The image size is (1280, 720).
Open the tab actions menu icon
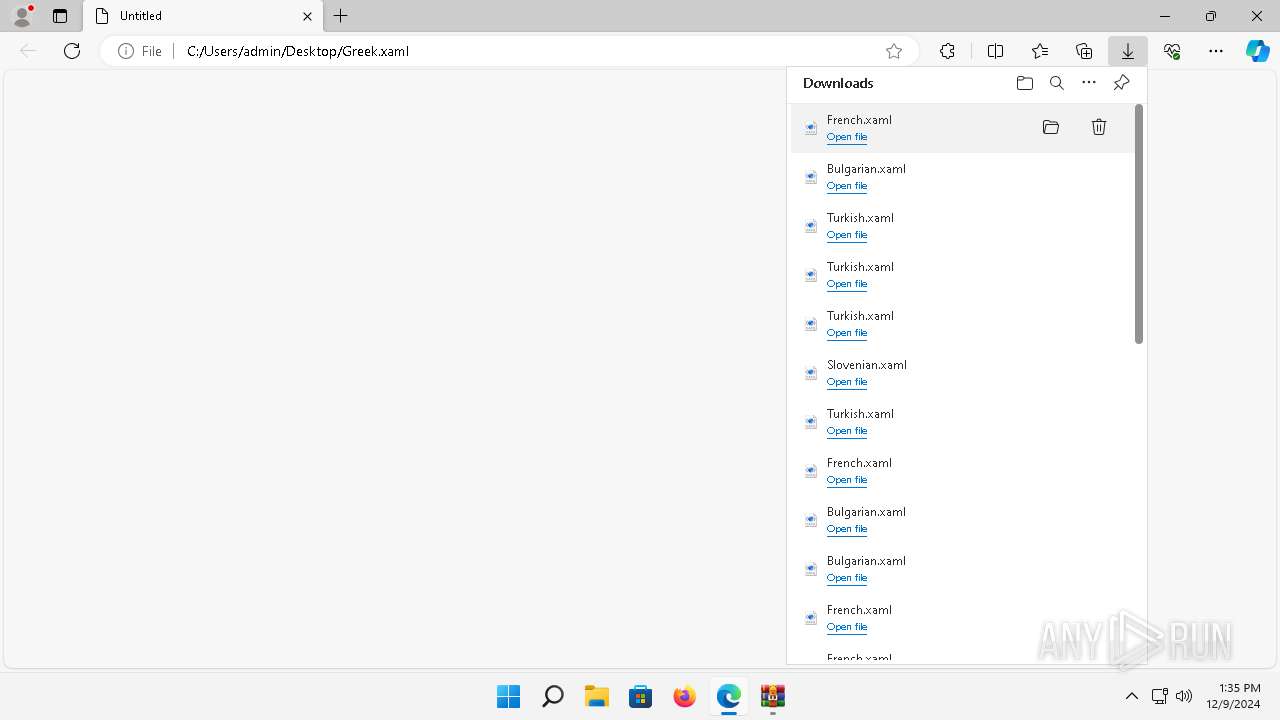click(x=60, y=16)
